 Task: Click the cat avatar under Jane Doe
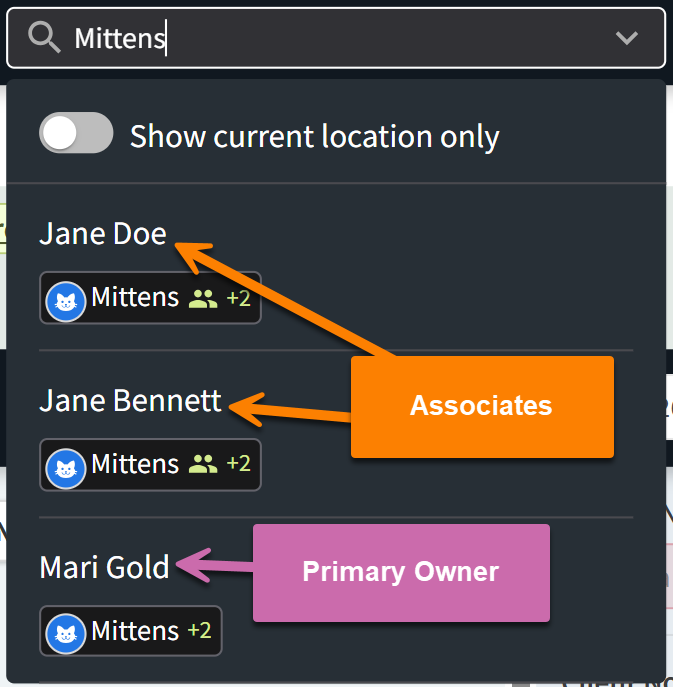point(66,298)
